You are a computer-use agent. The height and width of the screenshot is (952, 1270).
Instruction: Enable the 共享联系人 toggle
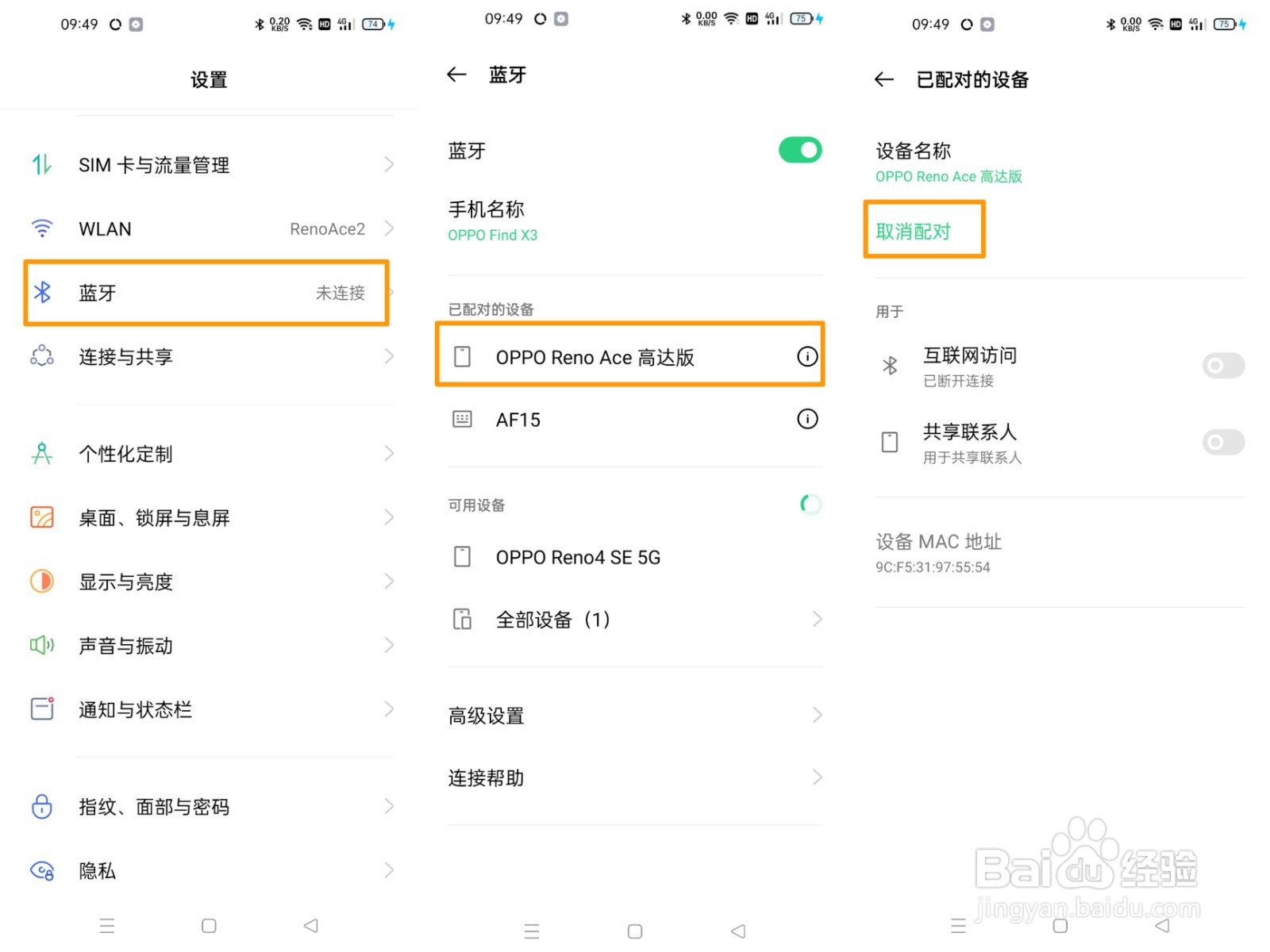point(1222,442)
